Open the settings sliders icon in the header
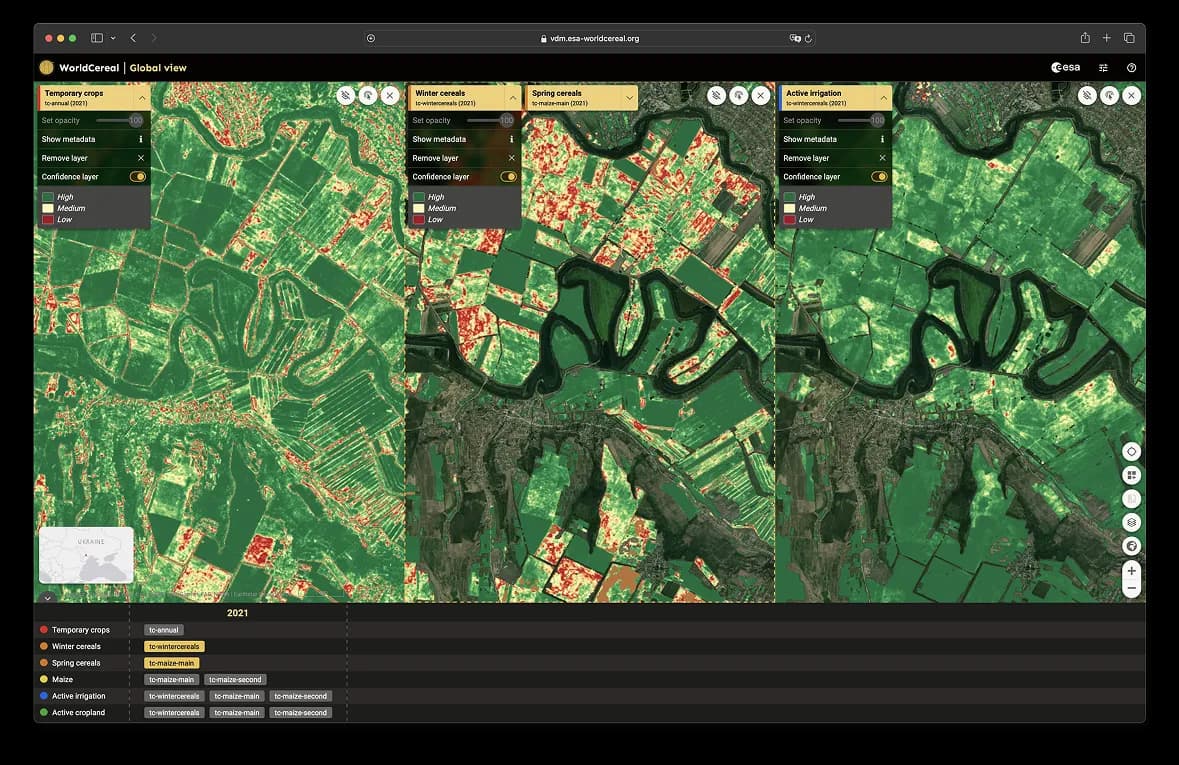Image resolution: width=1179 pixels, height=765 pixels. pos(1104,68)
